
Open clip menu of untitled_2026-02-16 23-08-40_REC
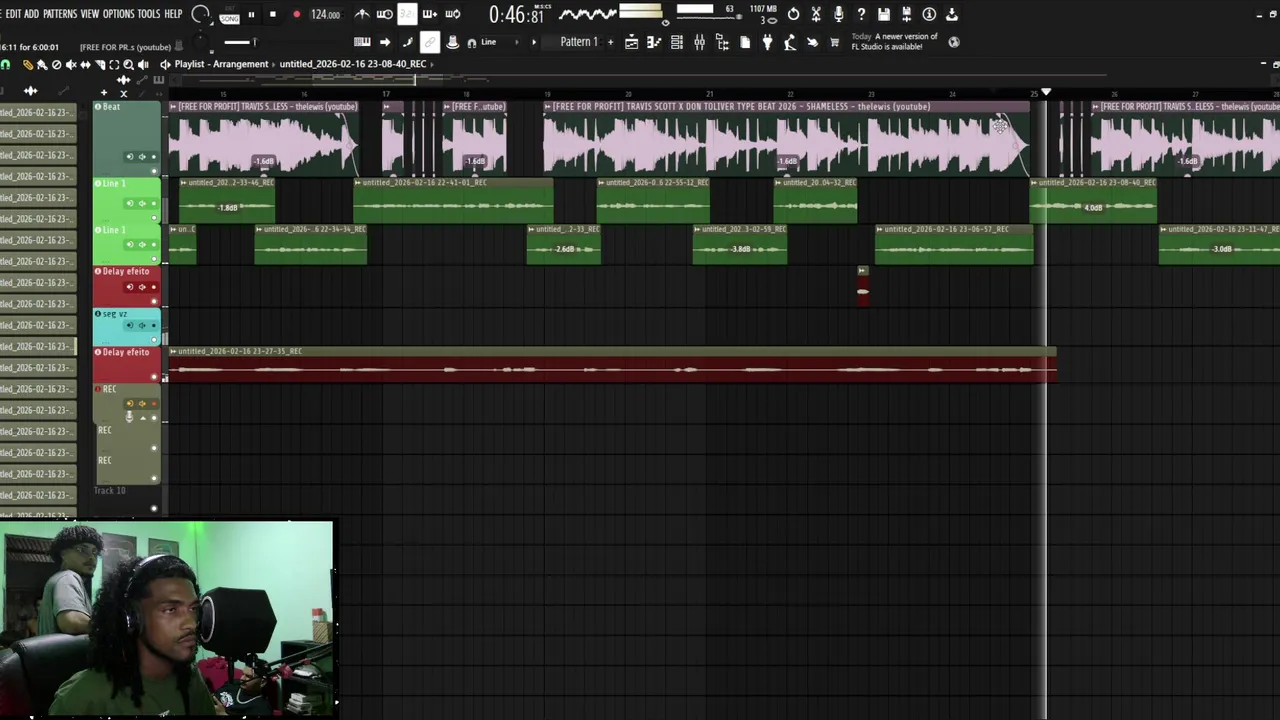pyautogui.click(x=1035, y=183)
